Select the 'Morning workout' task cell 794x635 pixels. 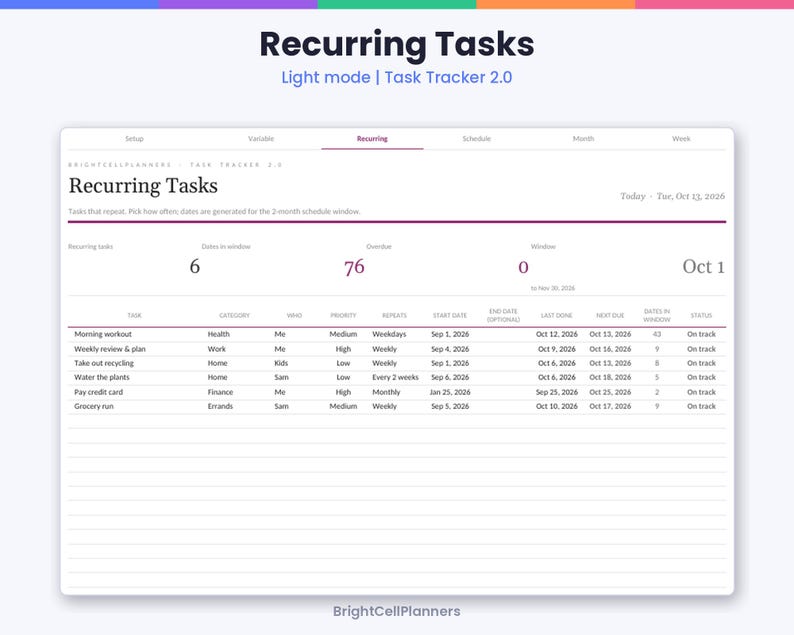(103, 334)
